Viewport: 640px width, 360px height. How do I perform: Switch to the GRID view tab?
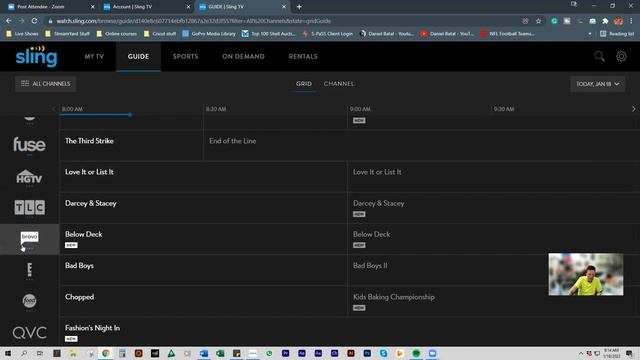[x=304, y=84]
